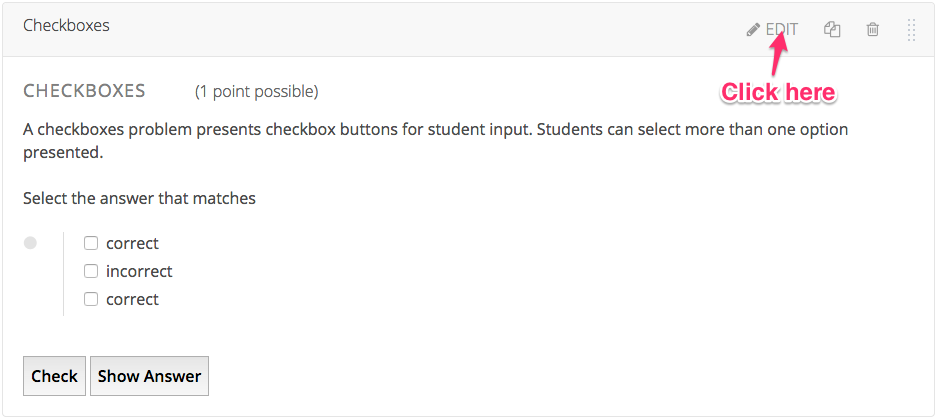This screenshot has height=420, width=939.
Task: Tick the last "correct" checkbox
Action: click(90, 299)
